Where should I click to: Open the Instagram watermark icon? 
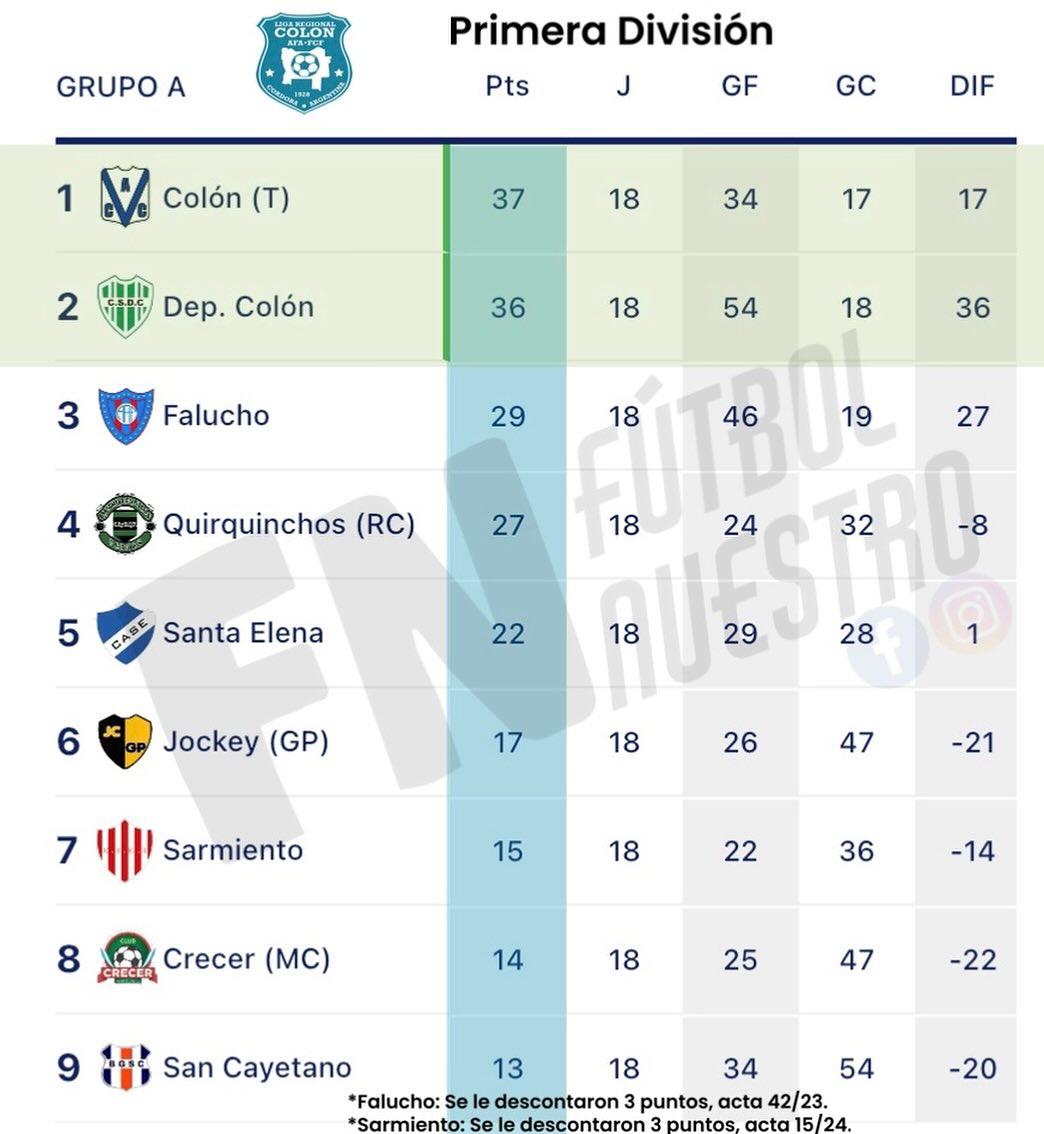[970, 613]
